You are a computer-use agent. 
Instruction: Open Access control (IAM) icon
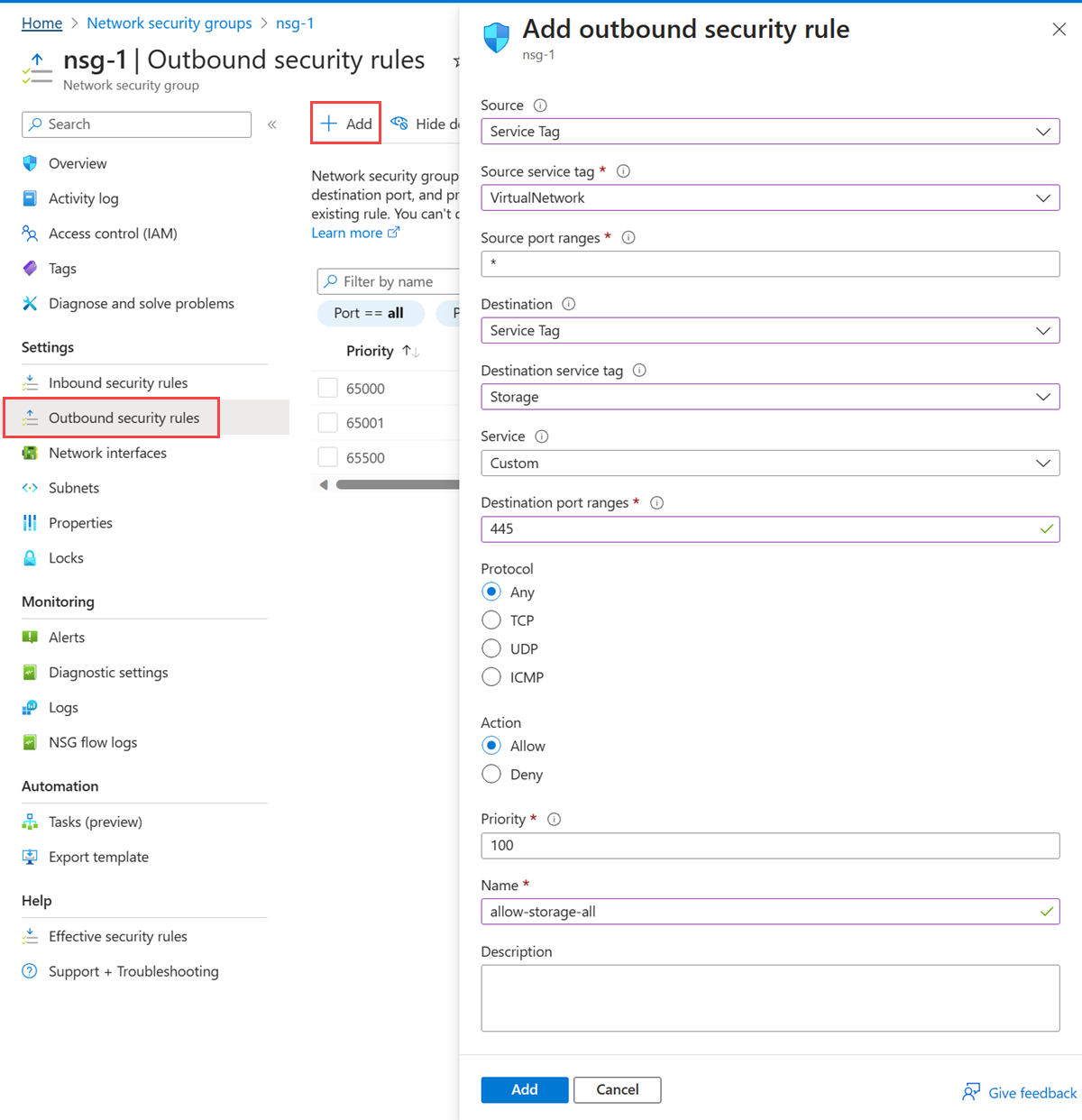tap(30, 234)
